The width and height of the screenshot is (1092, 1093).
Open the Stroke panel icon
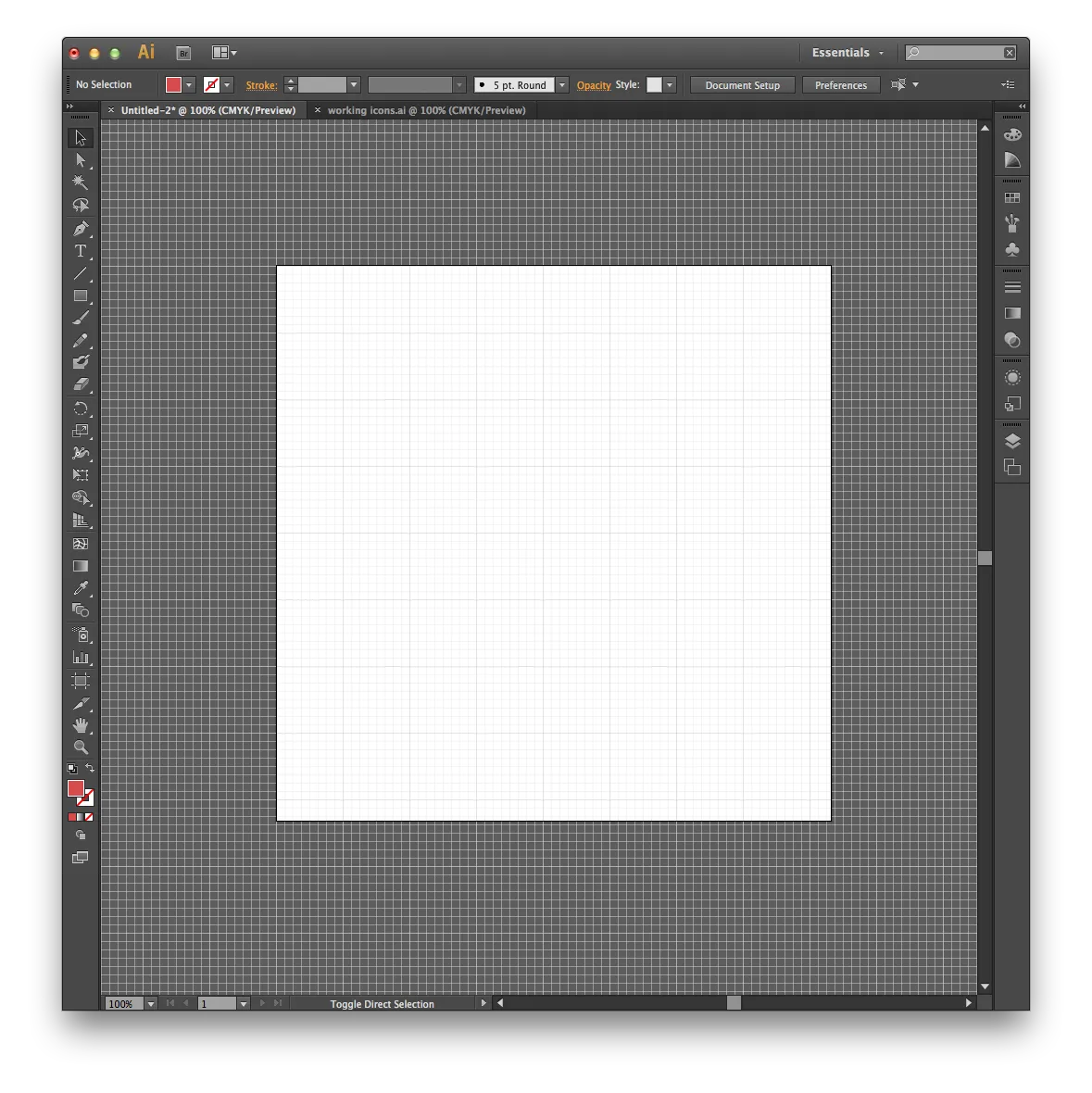tap(1012, 287)
